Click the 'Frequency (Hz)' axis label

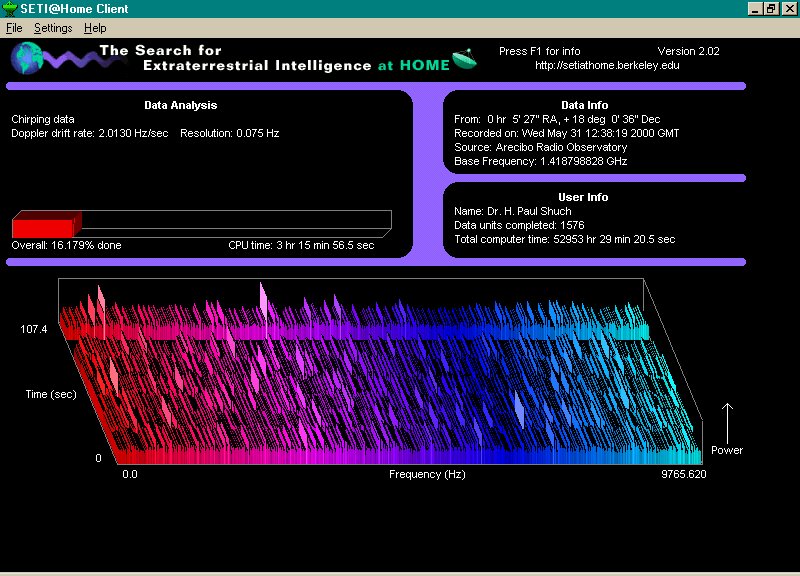[x=427, y=474]
